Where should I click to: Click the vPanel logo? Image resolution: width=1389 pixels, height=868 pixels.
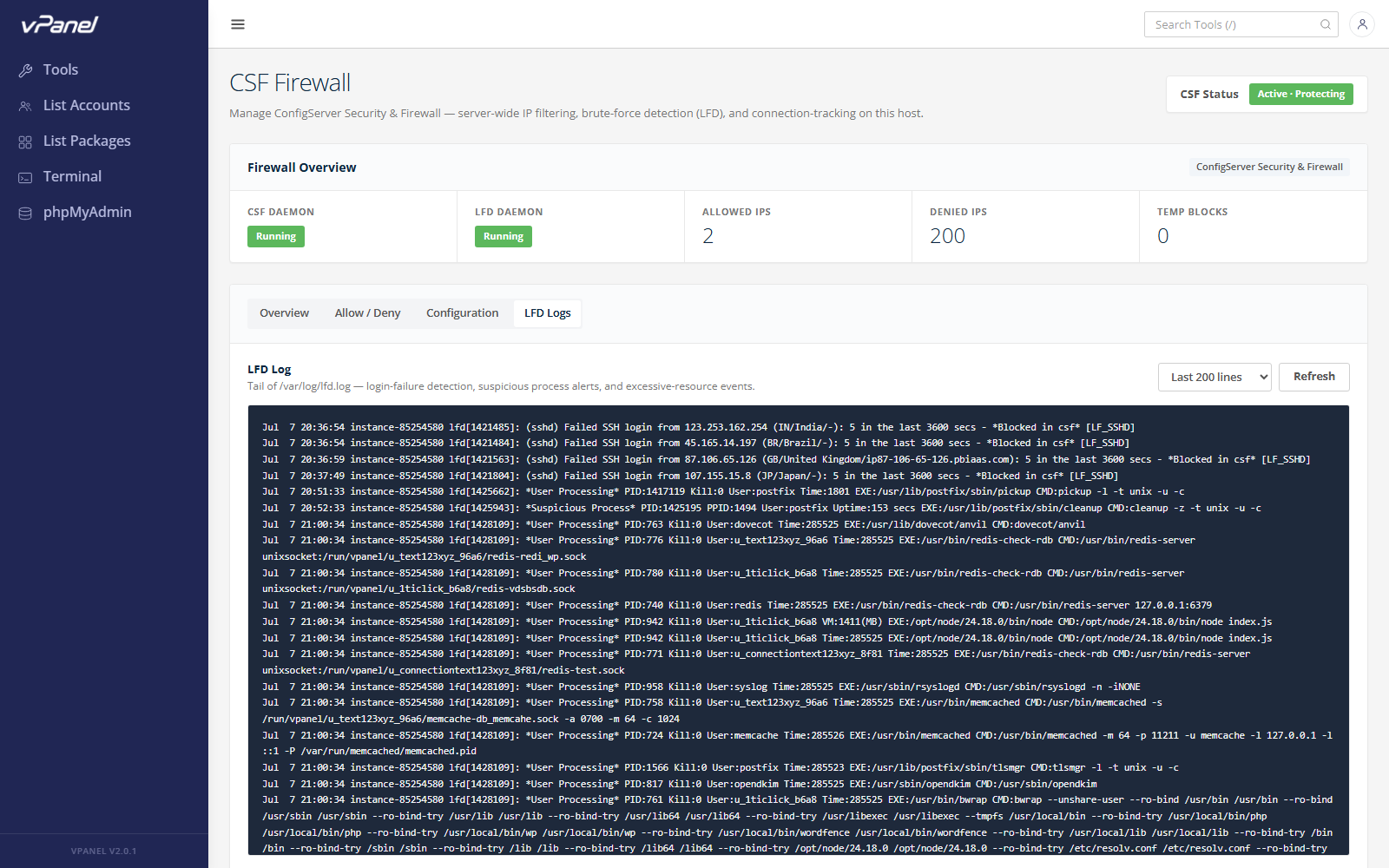tap(60, 24)
